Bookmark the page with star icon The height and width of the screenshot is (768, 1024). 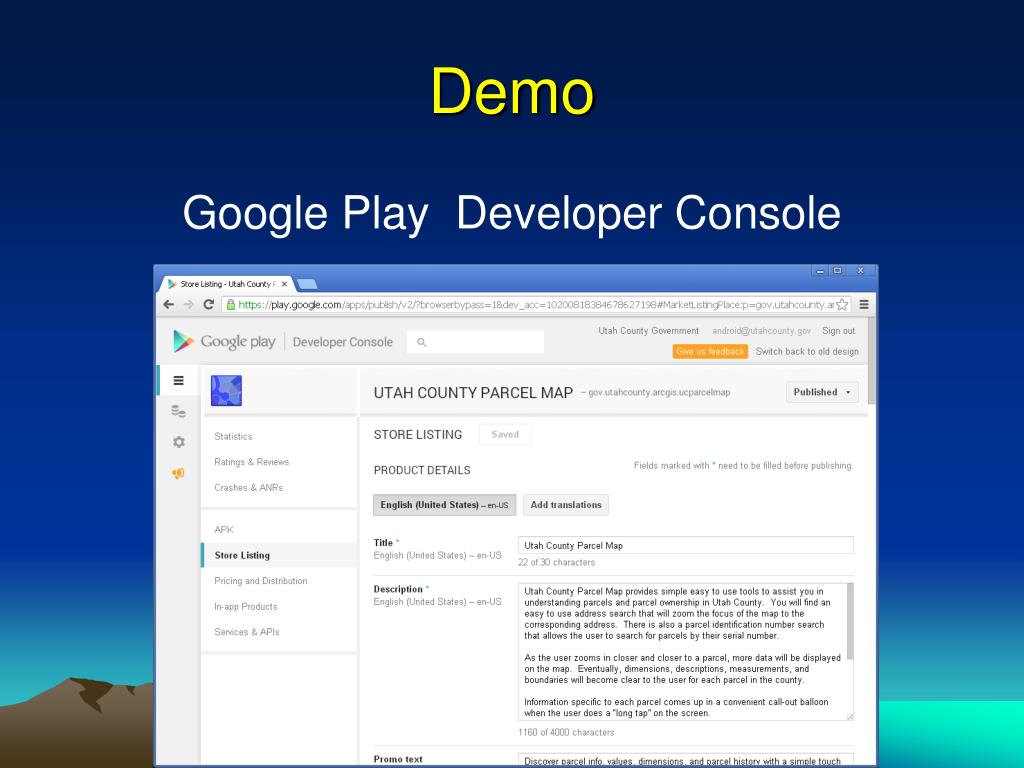pos(842,304)
